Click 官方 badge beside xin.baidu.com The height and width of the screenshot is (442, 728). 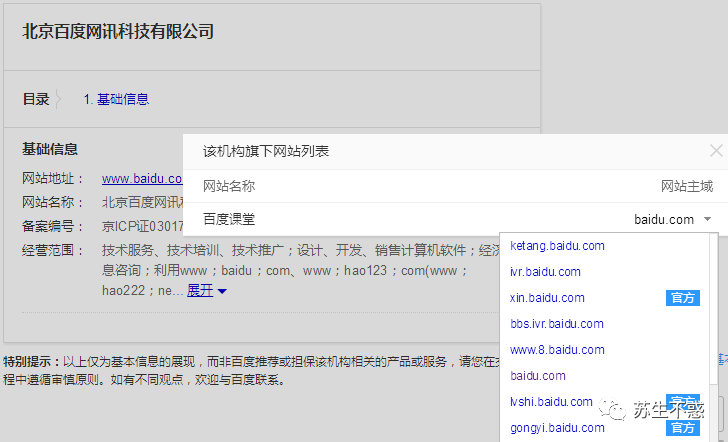click(x=682, y=298)
